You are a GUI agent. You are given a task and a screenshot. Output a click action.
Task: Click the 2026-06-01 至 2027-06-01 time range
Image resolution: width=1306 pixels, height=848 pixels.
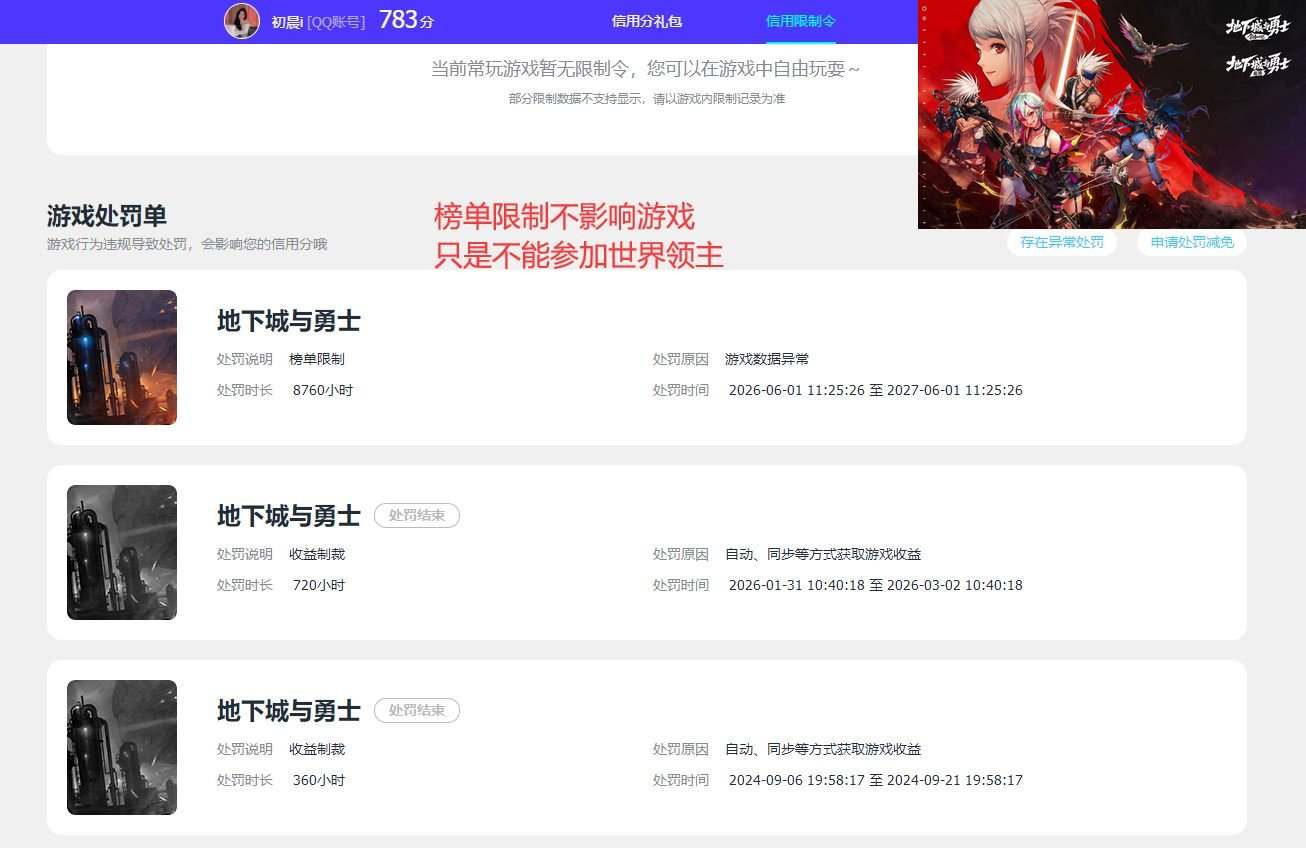(876, 390)
